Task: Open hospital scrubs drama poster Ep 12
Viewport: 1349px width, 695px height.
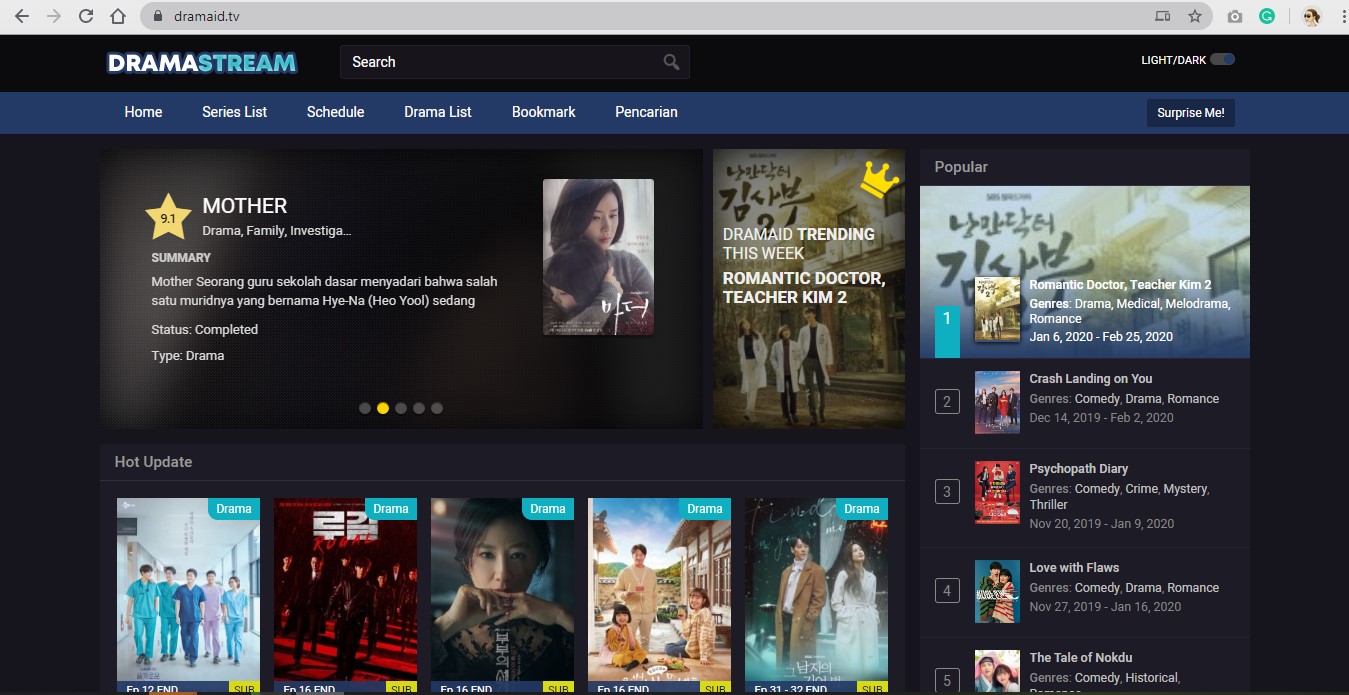Action: 188,596
